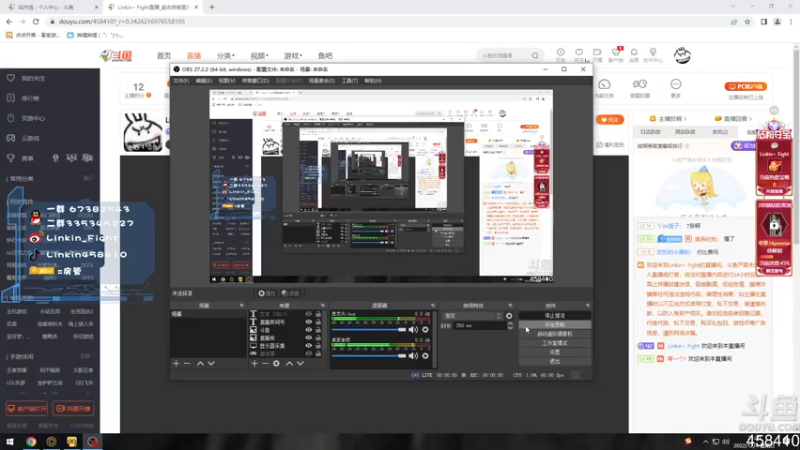The width and height of the screenshot is (800, 450).
Task: Pop out the Controls dock
Action: pyautogui.click(x=587, y=306)
